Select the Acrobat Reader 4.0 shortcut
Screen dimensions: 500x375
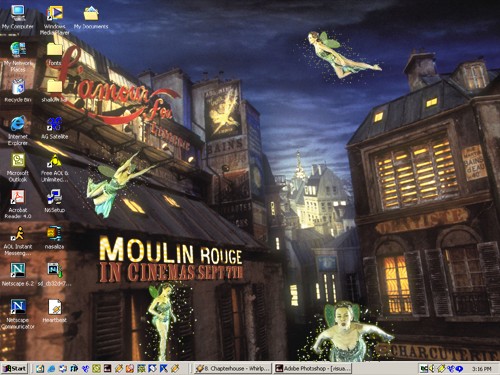pos(18,204)
